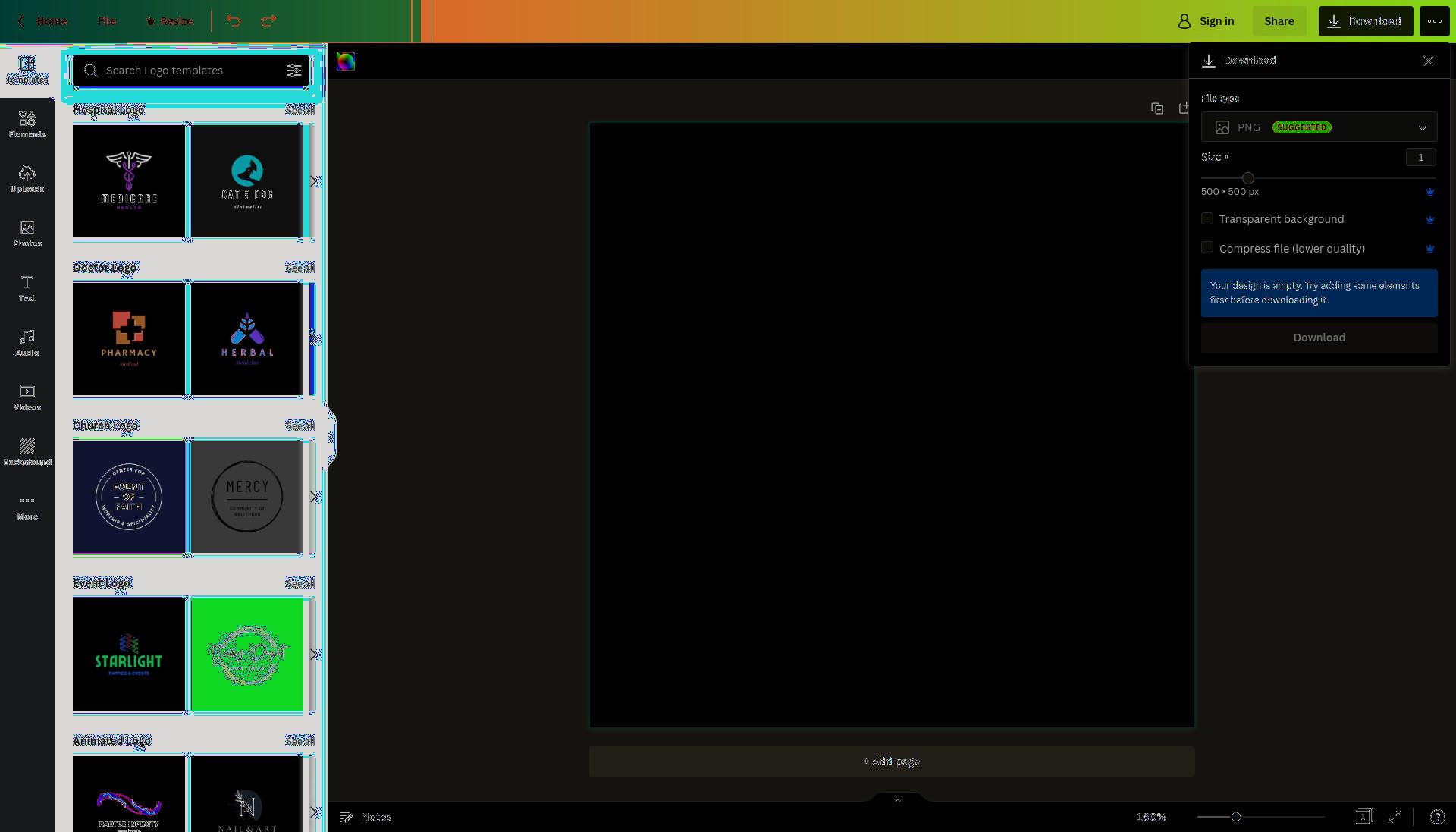This screenshot has width=1456, height=832.
Task: See all Doctor Logo templates
Action: [x=300, y=268]
